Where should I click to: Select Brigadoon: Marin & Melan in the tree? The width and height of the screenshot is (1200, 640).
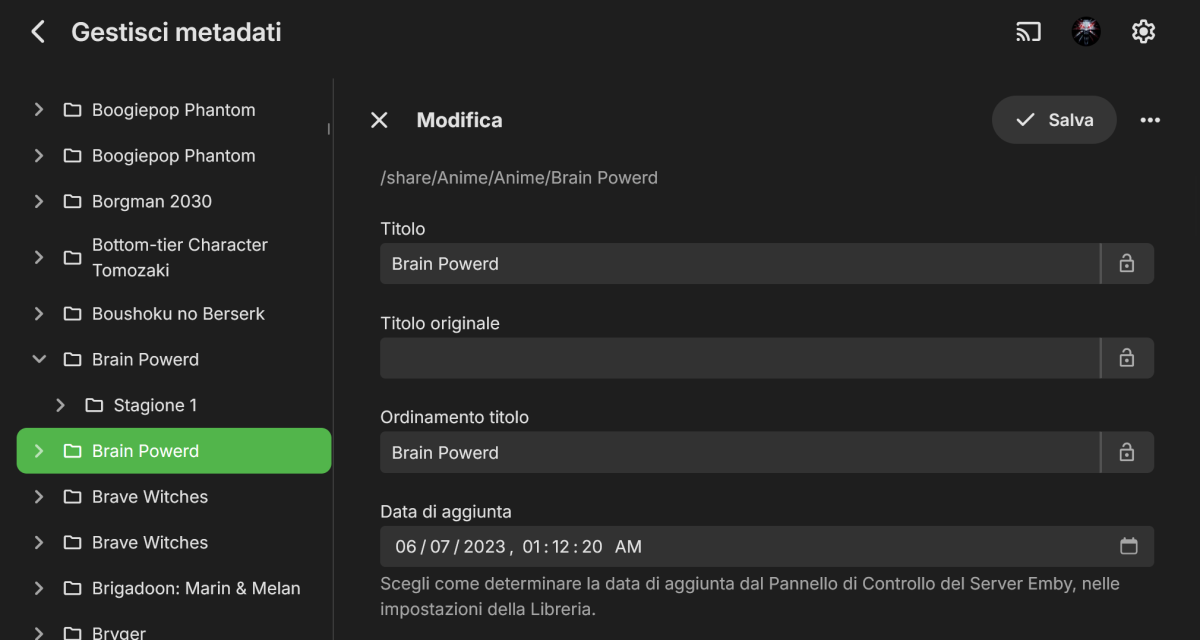196,588
